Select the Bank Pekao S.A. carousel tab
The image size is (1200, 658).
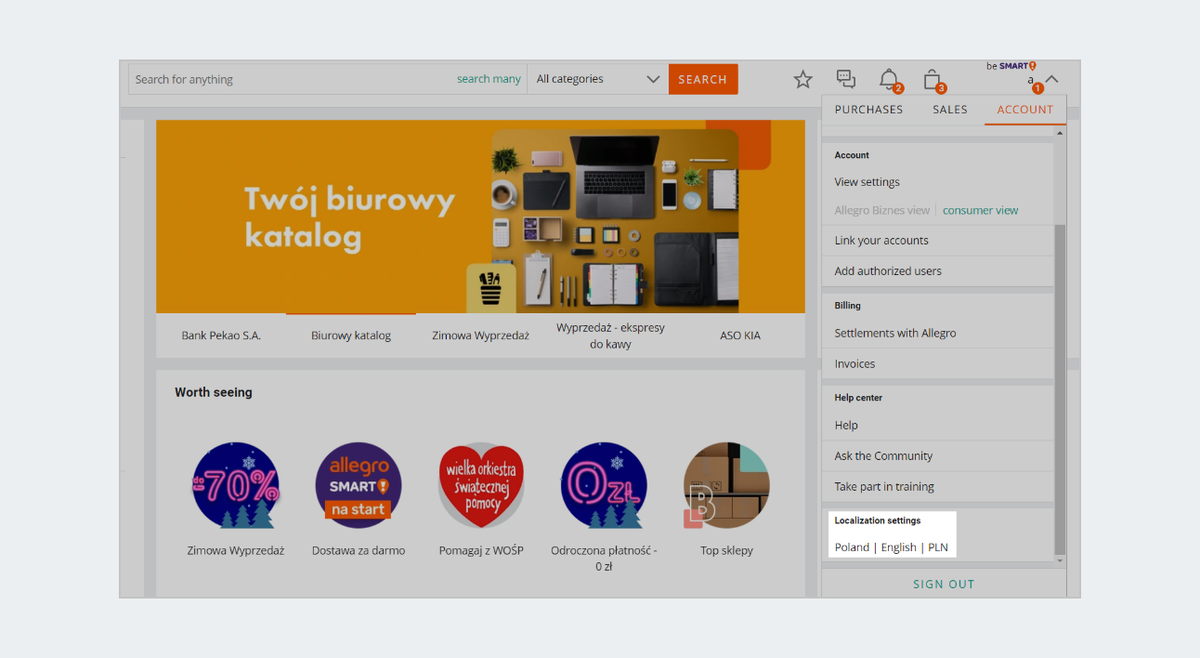click(221, 335)
